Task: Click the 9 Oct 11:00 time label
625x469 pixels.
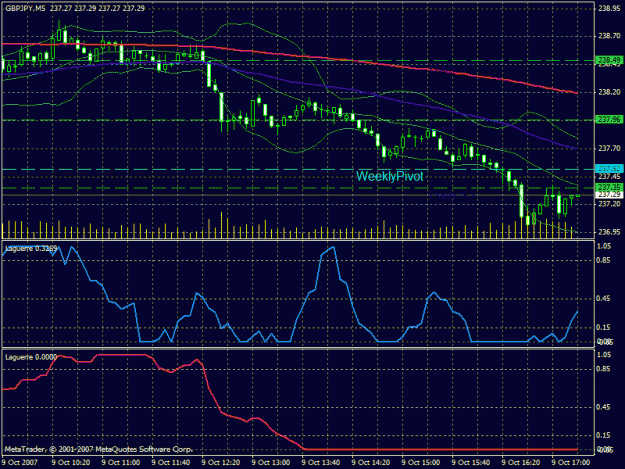Action: (121, 462)
